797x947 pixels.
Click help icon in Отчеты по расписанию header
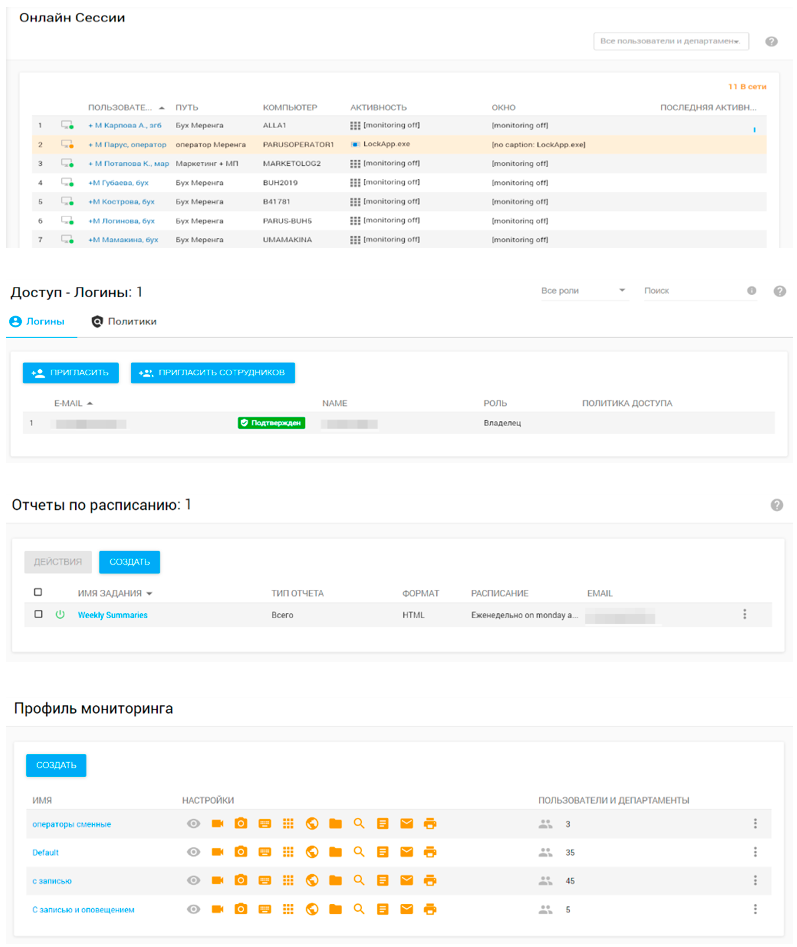pos(776,505)
